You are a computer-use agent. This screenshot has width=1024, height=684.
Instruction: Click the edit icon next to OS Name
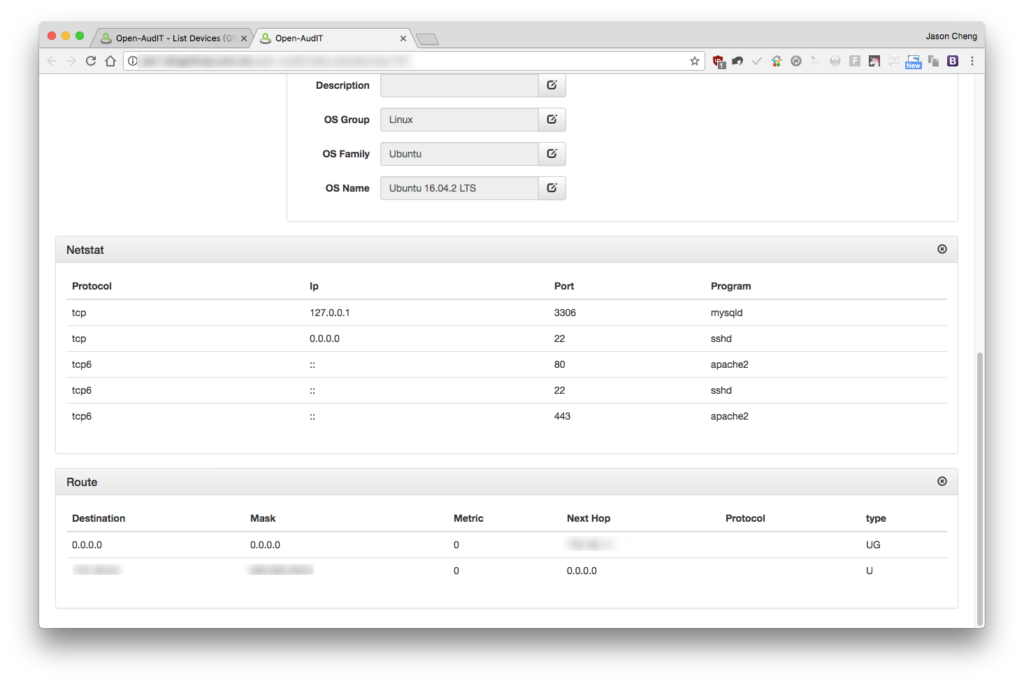[552, 188]
